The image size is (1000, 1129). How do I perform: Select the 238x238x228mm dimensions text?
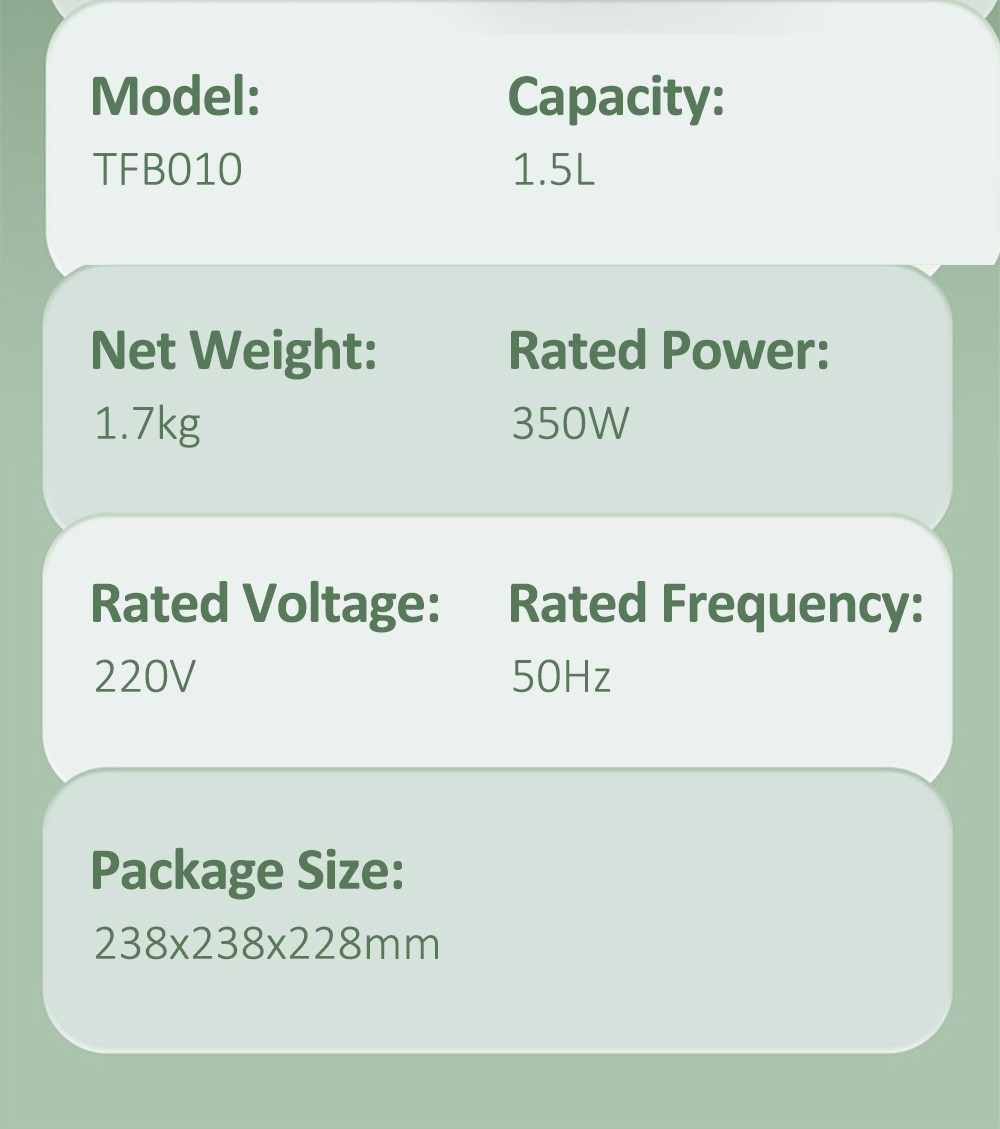coord(267,944)
